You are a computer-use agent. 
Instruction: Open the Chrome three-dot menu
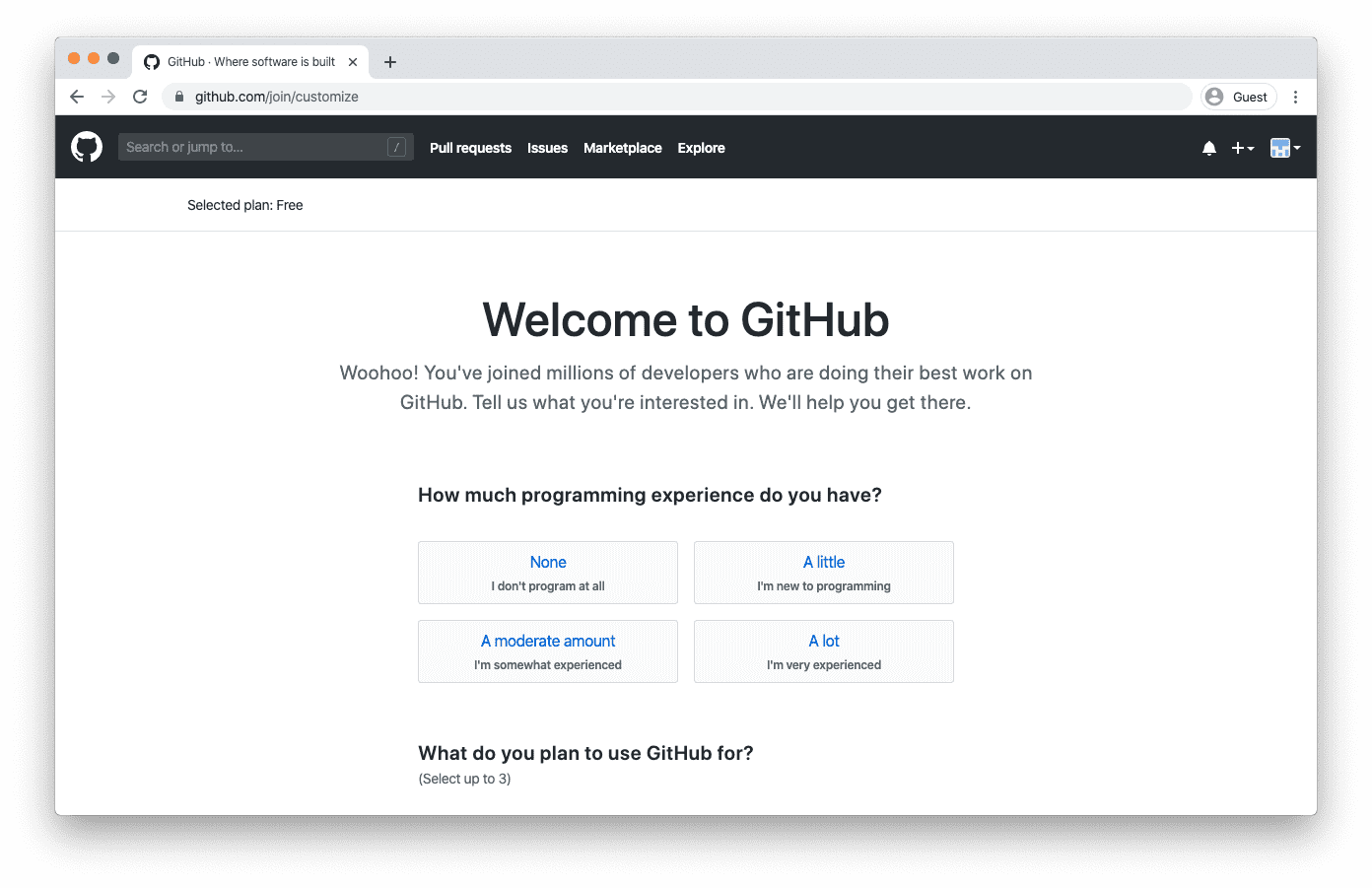pyautogui.click(x=1295, y=97)
